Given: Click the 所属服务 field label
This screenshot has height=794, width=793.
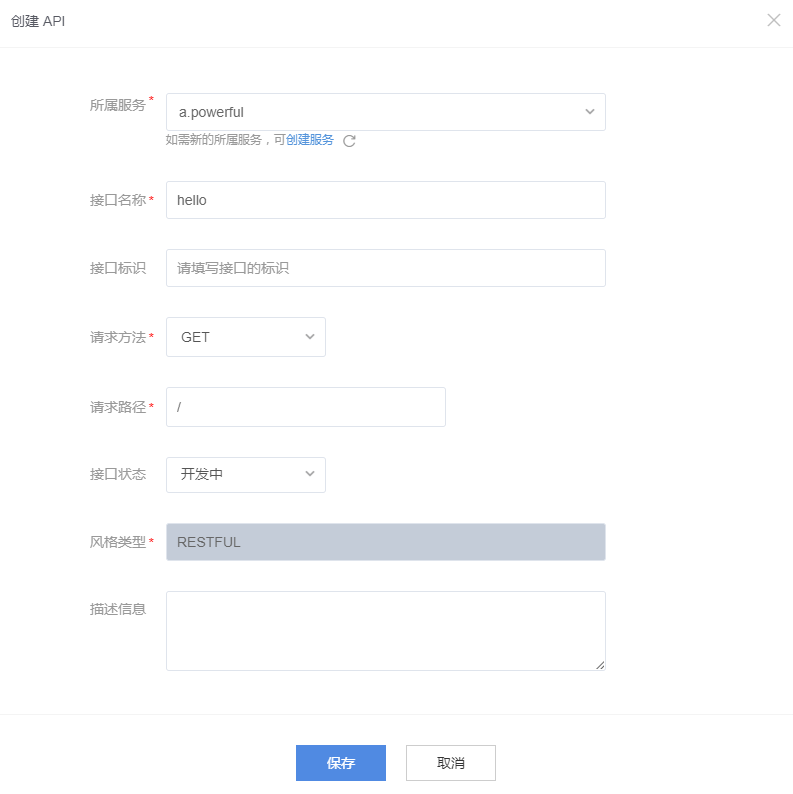Looking at the screenshot, I should 118,105.
